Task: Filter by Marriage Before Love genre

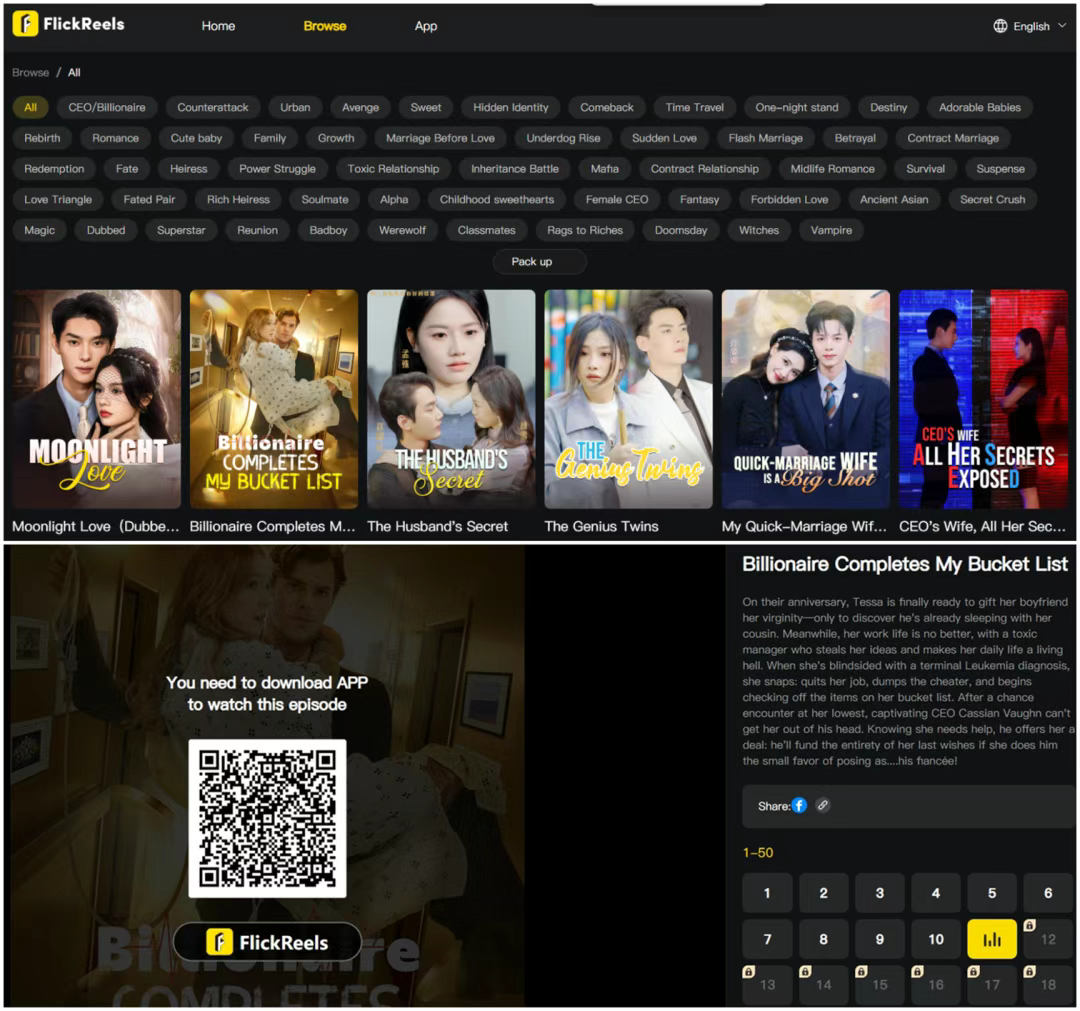Action: (440, 138)
